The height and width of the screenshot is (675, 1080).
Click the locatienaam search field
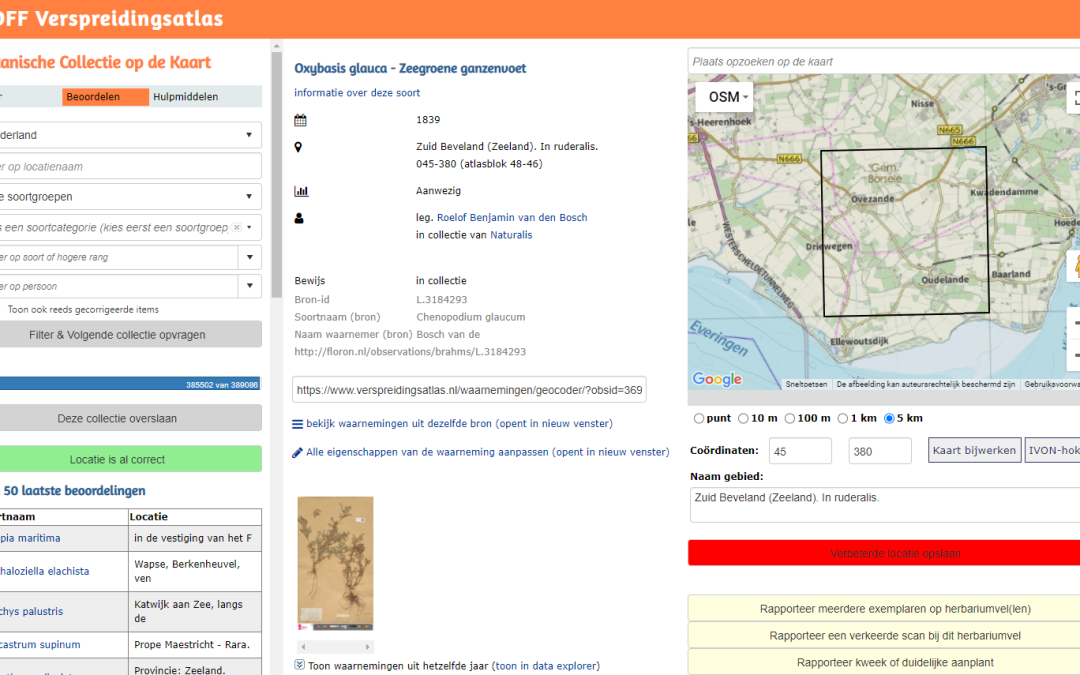pyautogui.click(x=129, y=167)
